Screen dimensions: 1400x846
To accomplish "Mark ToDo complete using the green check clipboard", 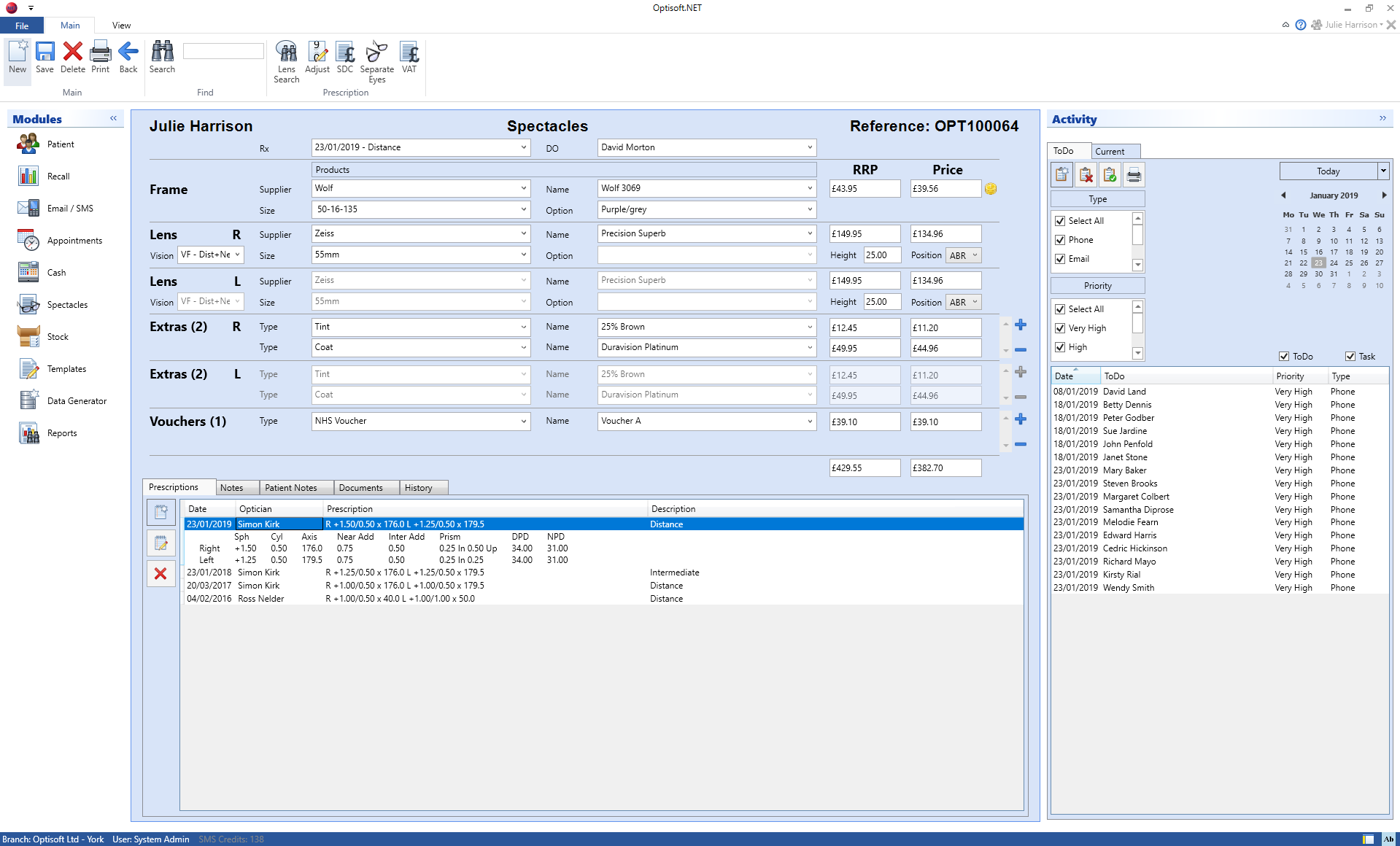I will tap(1110, 174).
